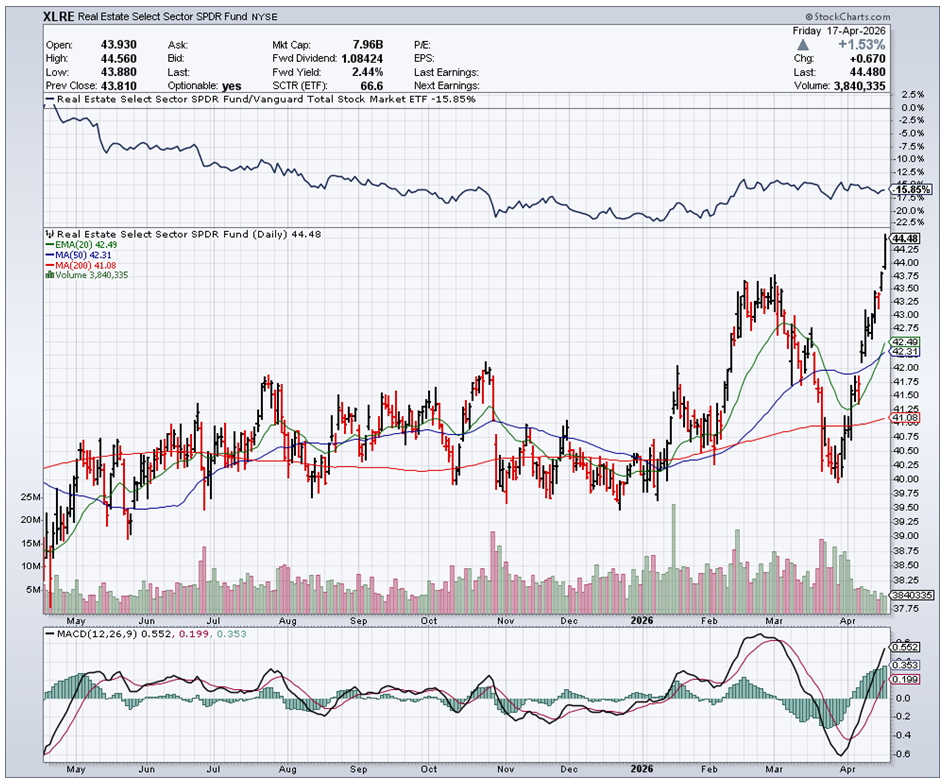The width and height of the screenshot is (944, 784).
Task: Click the 0.552 MACD axis value tag
Action: click(x=904, y=647)
